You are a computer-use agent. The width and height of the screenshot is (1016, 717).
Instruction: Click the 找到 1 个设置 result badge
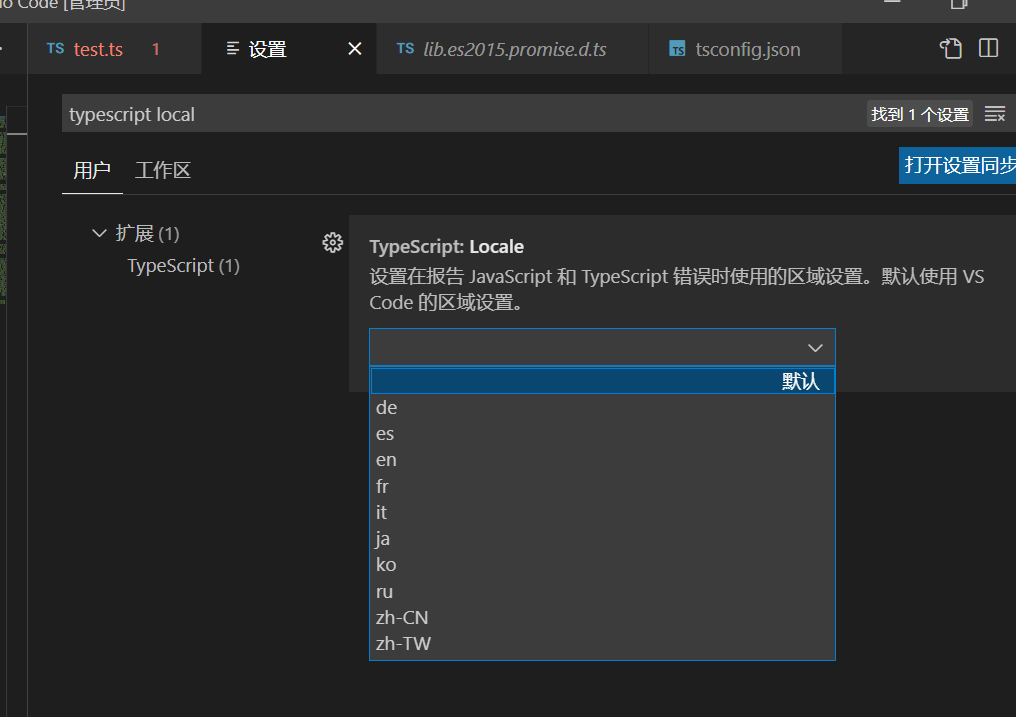tap(919, 114)
